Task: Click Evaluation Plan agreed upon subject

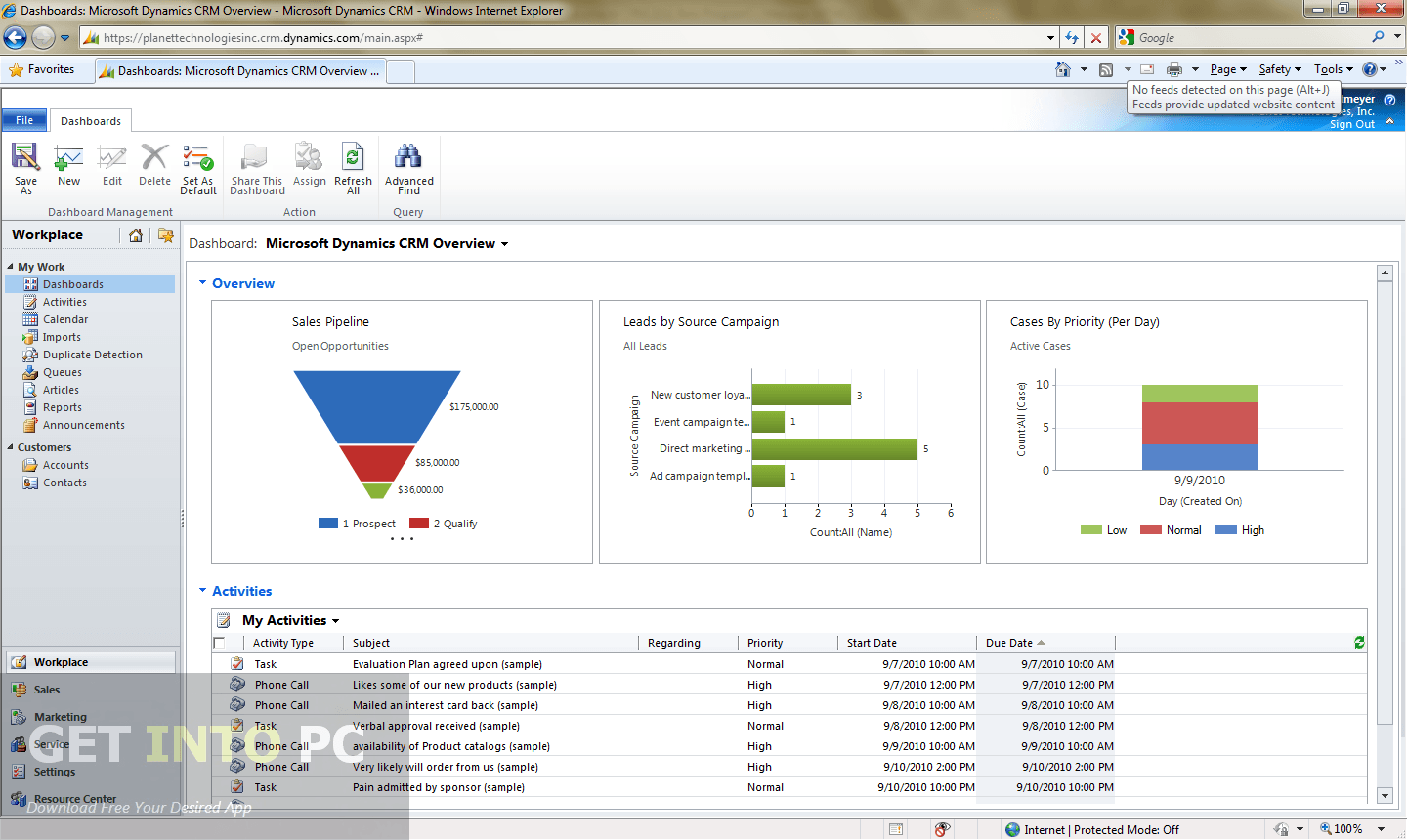Action: point(448,664)
